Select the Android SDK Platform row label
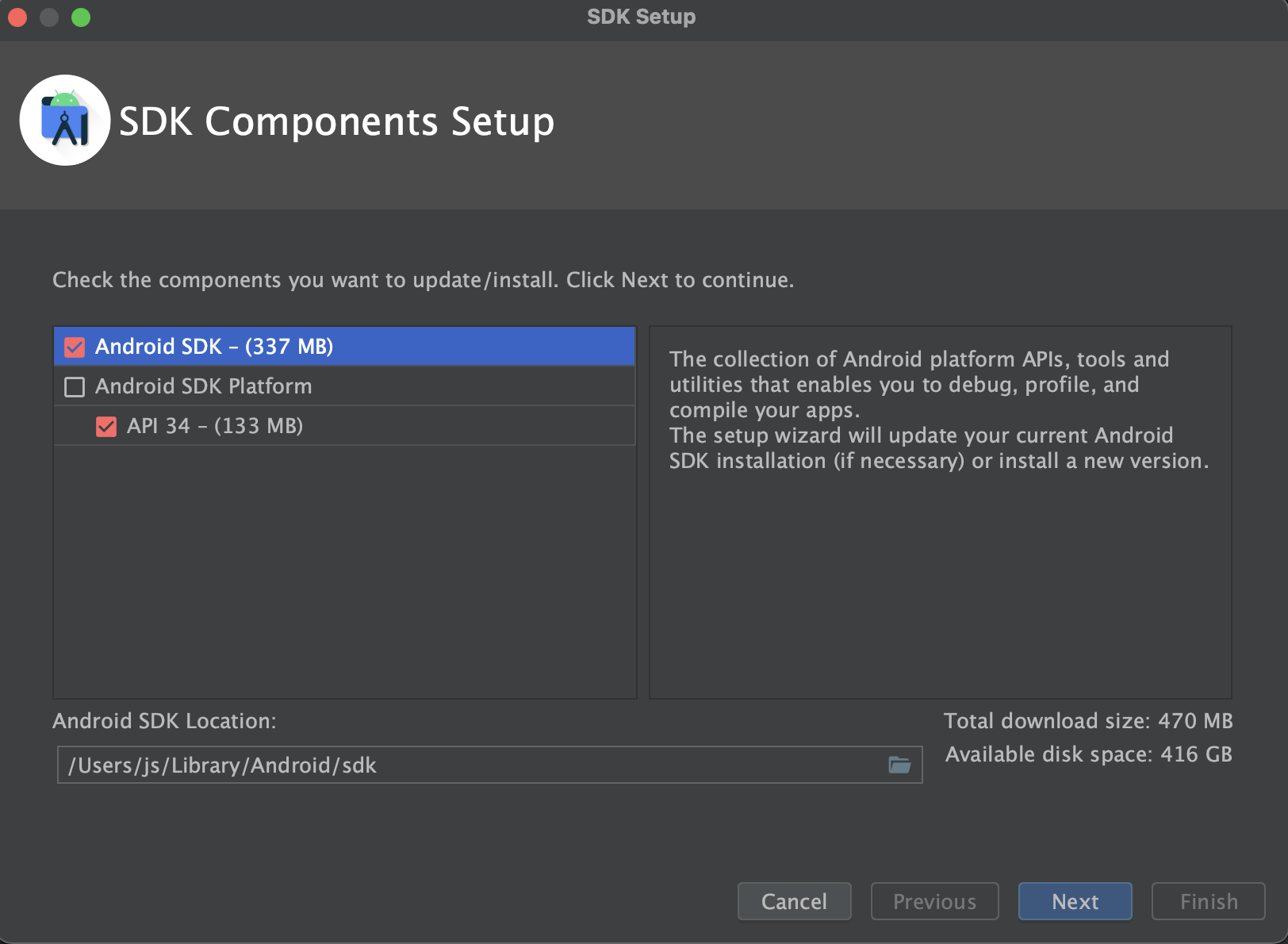The width and height of the screenshot is (1288, 944). coord(204,386)
